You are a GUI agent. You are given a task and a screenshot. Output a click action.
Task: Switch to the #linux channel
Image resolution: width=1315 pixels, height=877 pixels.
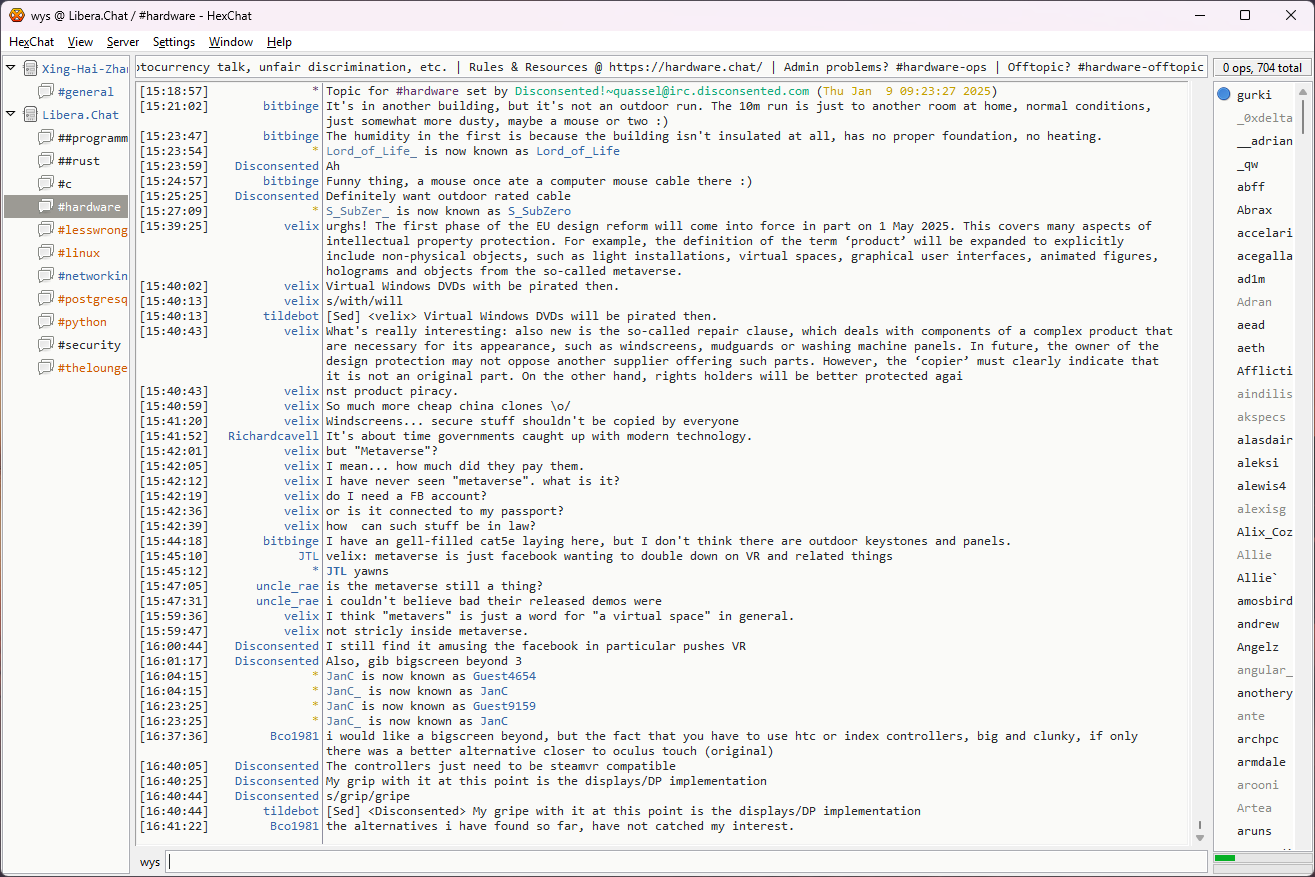pos(79,253)
